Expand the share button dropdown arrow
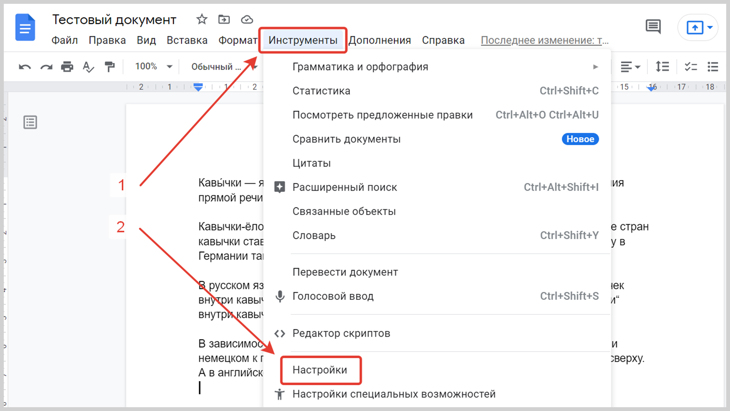 tap(710, 27)
